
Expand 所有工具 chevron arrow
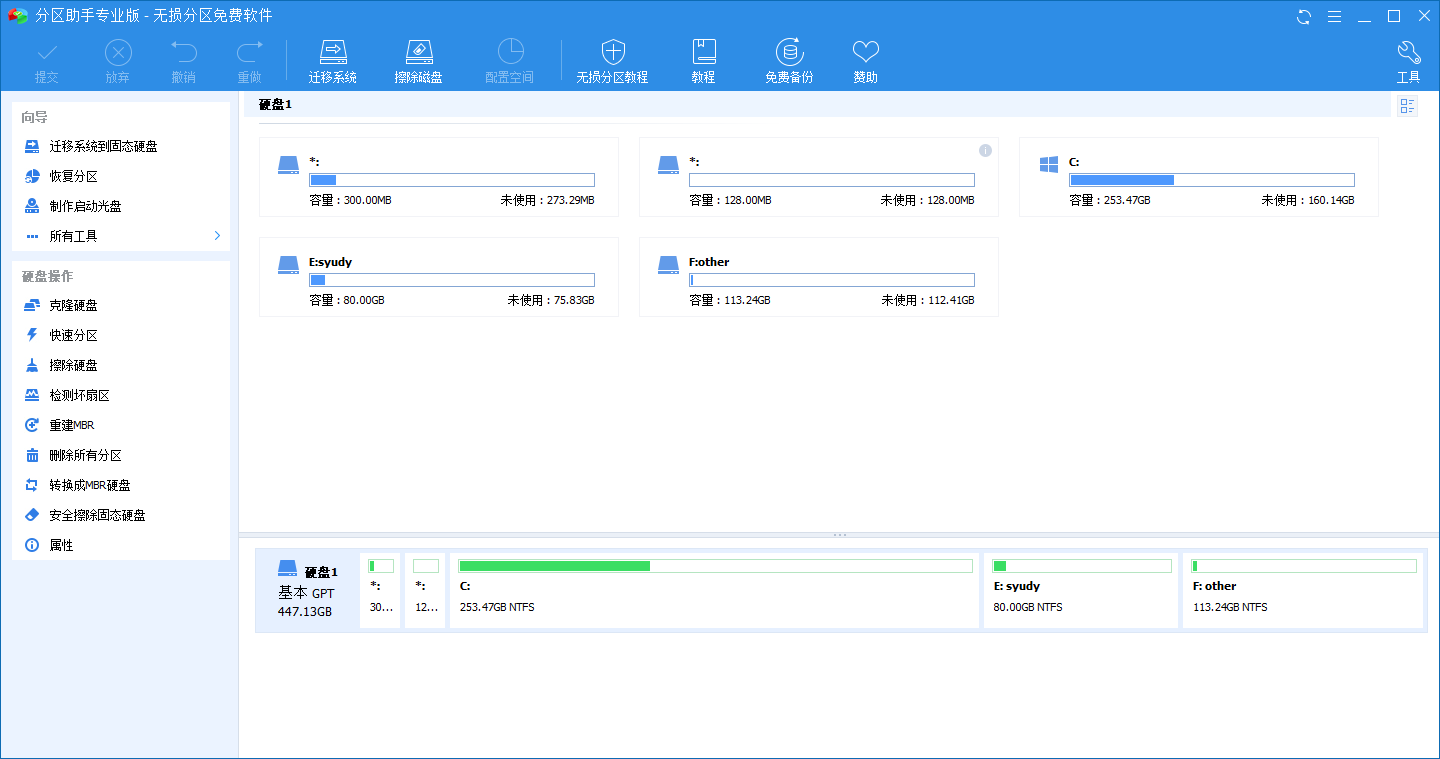(x=217, y=236)
